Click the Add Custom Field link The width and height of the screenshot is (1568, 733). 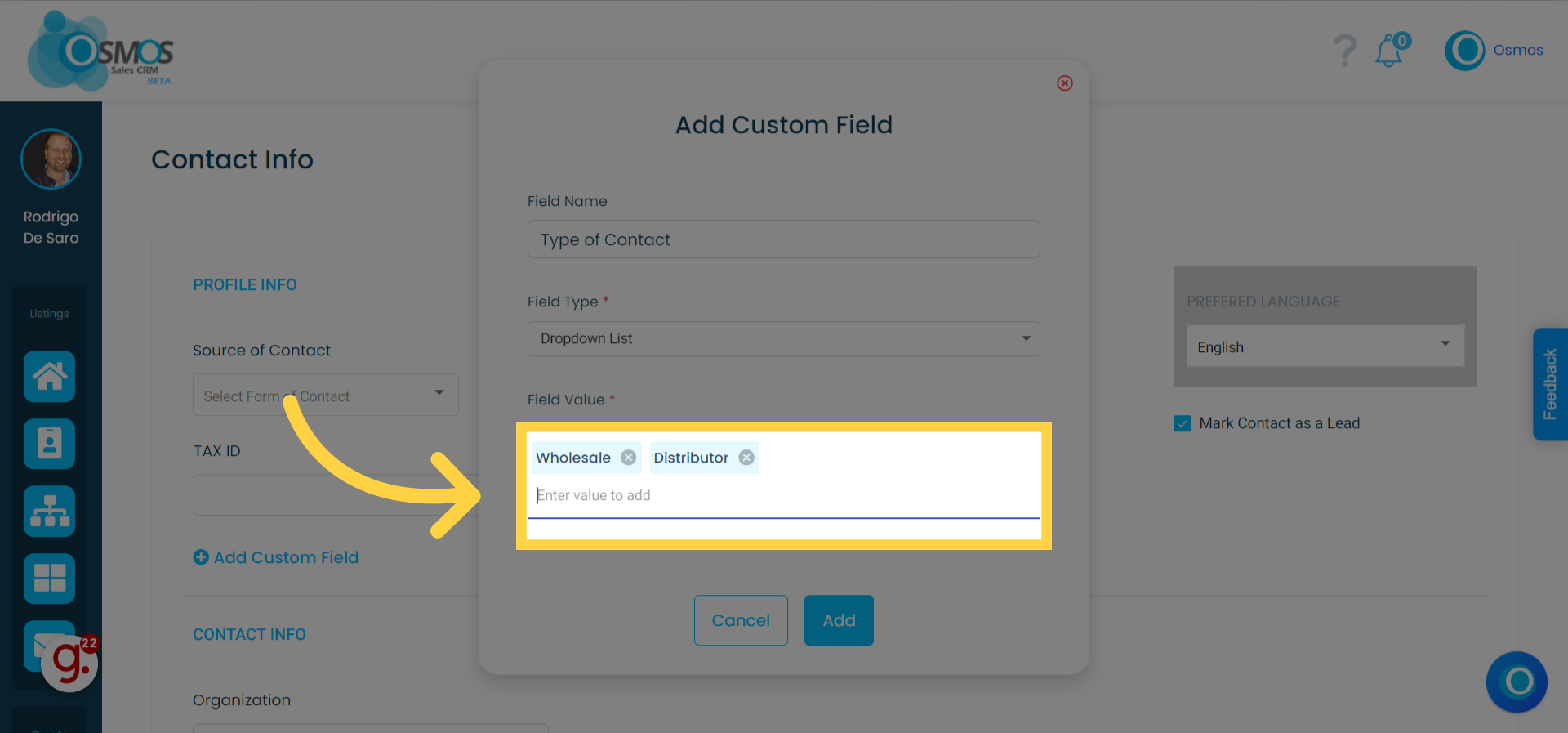(x=276, y=557)
